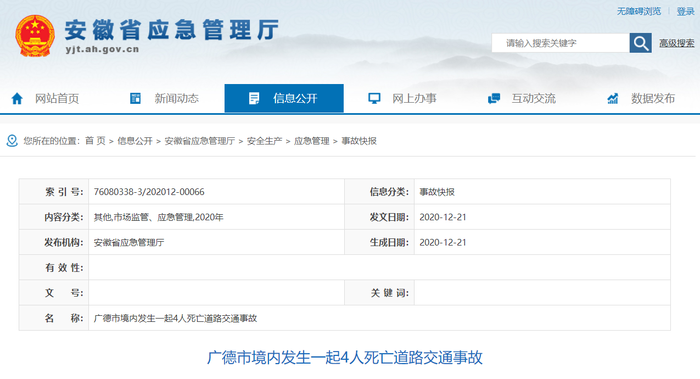Click the location pin icon in breadcrumb
The height and width of the screenshot is (379, 700).
click(x=12, y=141)
